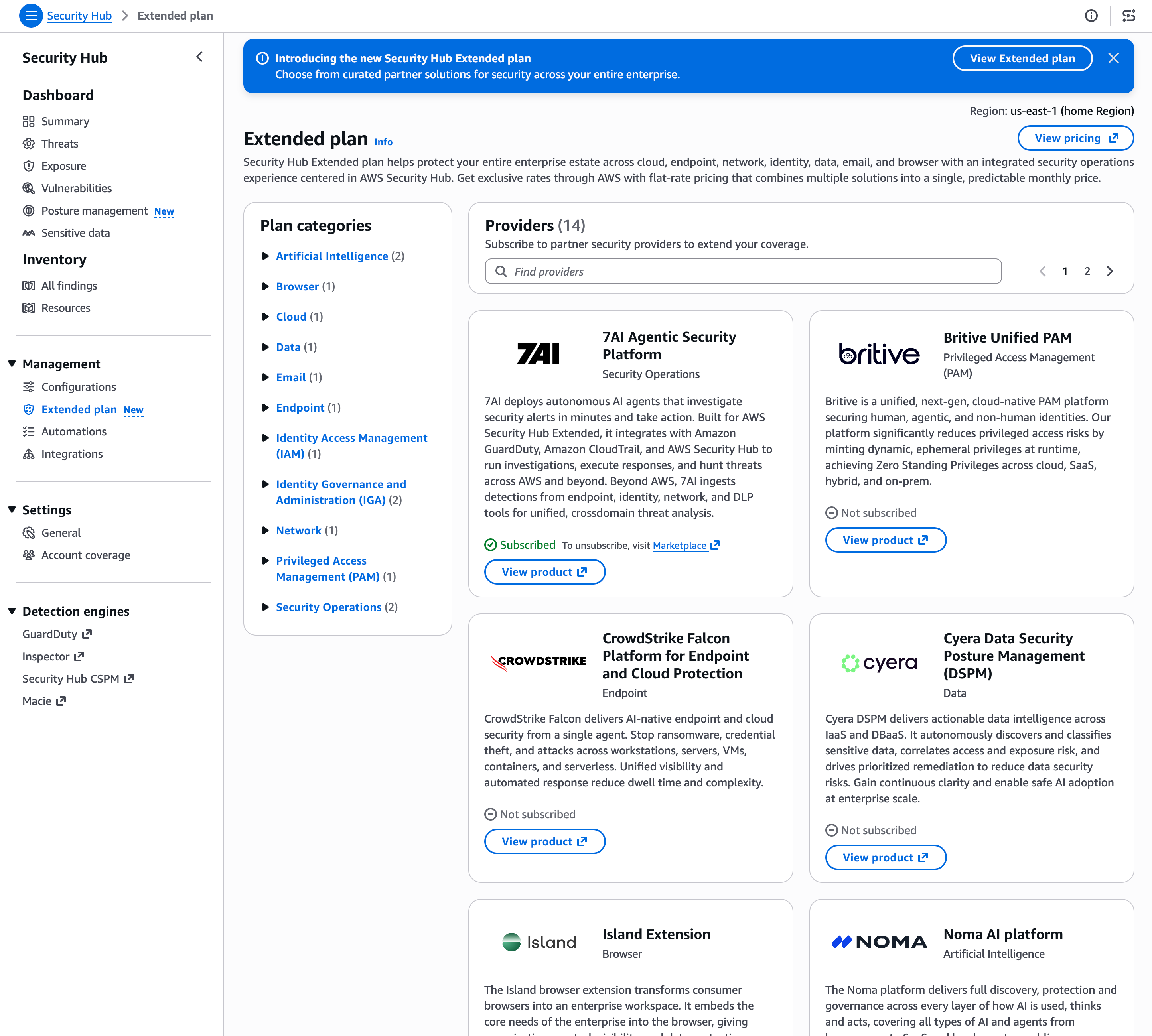Open GuardDuty detection engine link
Viewport: 1152px width, 1036px height.
57,634
